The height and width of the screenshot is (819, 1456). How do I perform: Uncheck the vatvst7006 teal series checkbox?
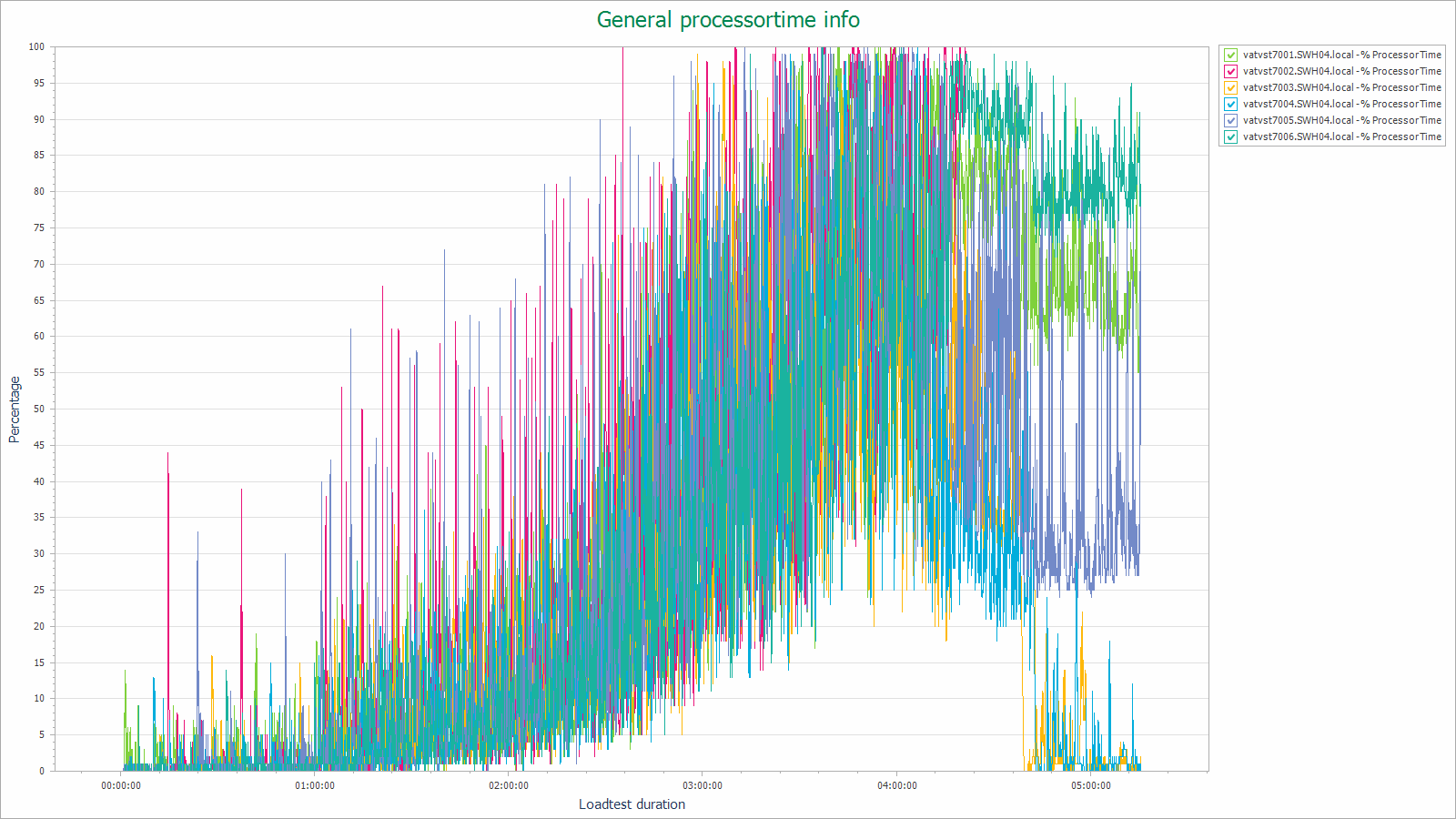(1231, 136)
